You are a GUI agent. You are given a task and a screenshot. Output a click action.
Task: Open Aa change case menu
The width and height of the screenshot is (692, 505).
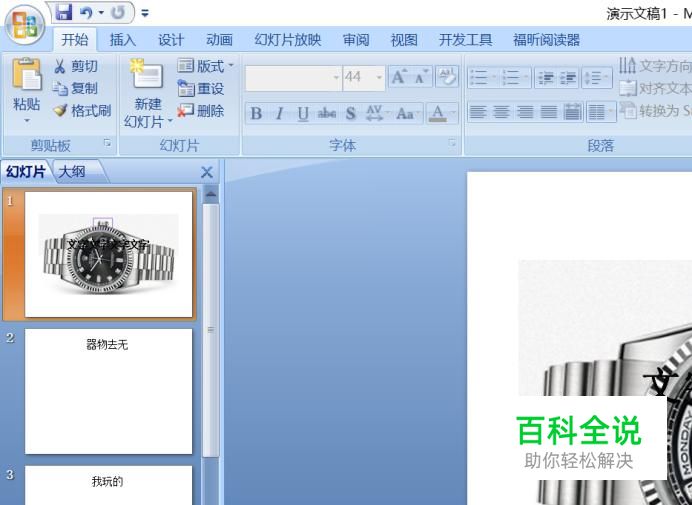click(x=407, y=113)
